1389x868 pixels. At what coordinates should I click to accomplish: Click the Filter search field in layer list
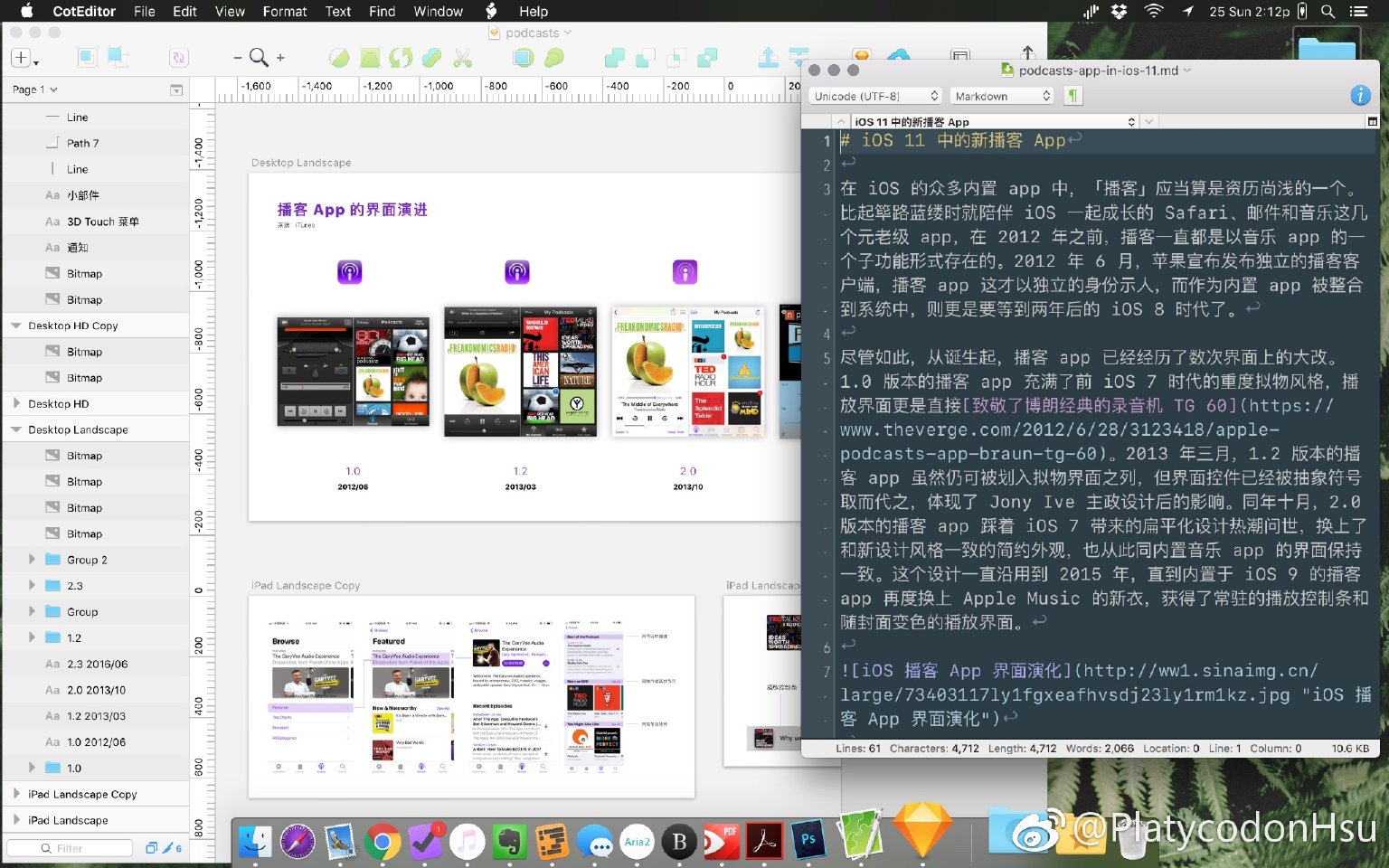tap(70, 848)
